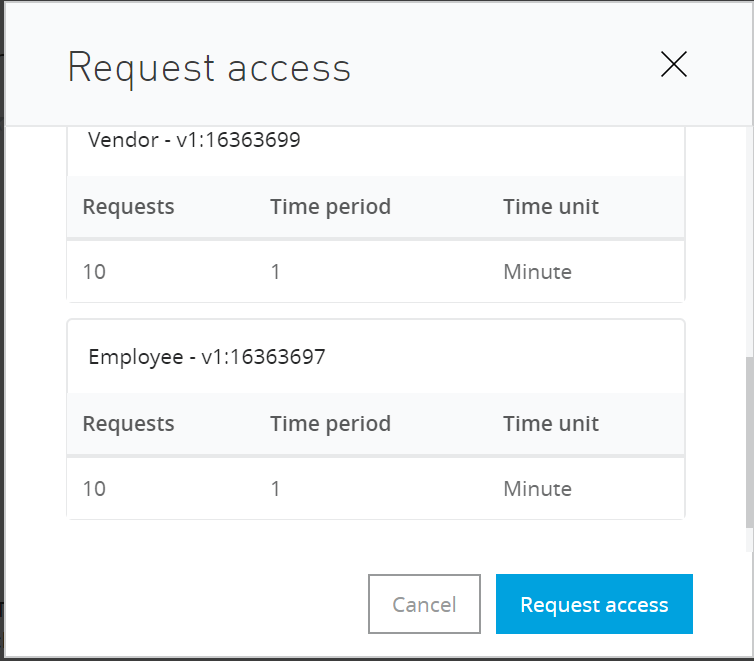The height and width of the screenshot is (661, 754).
Task: Select the Employee Minute time unit cell
Action: coord(538,489)
